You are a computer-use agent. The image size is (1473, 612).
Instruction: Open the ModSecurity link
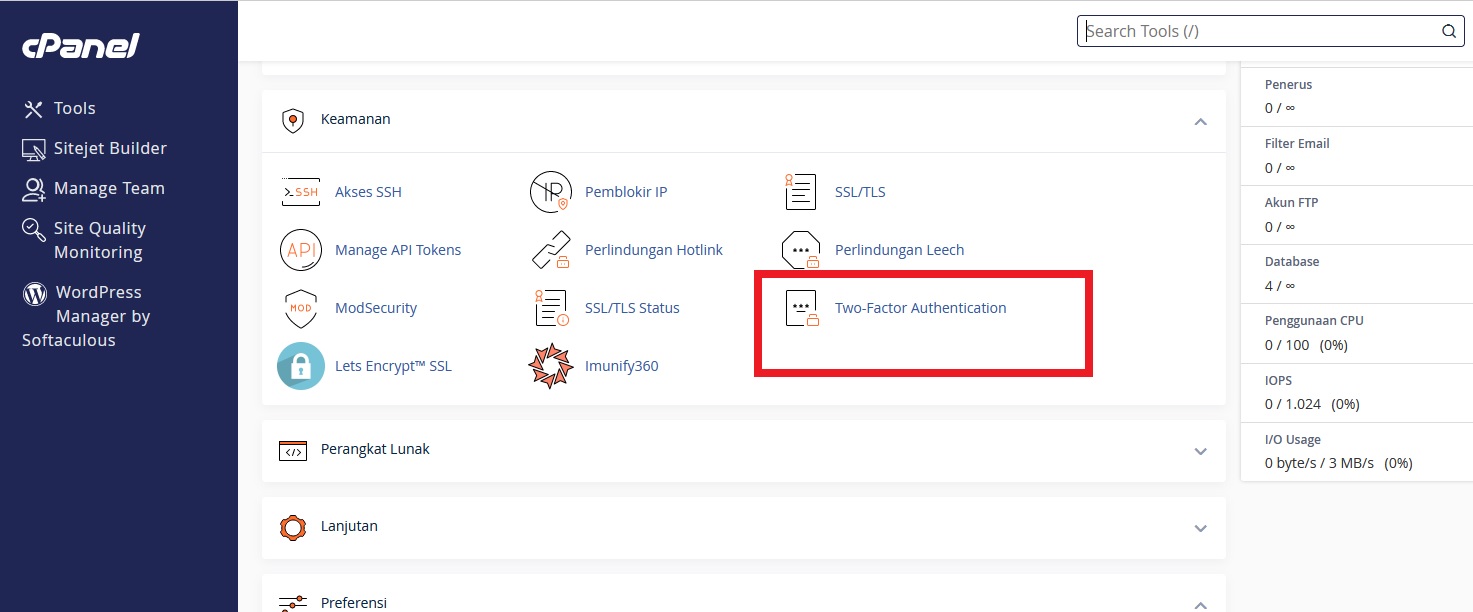click(x=376, y=308)
